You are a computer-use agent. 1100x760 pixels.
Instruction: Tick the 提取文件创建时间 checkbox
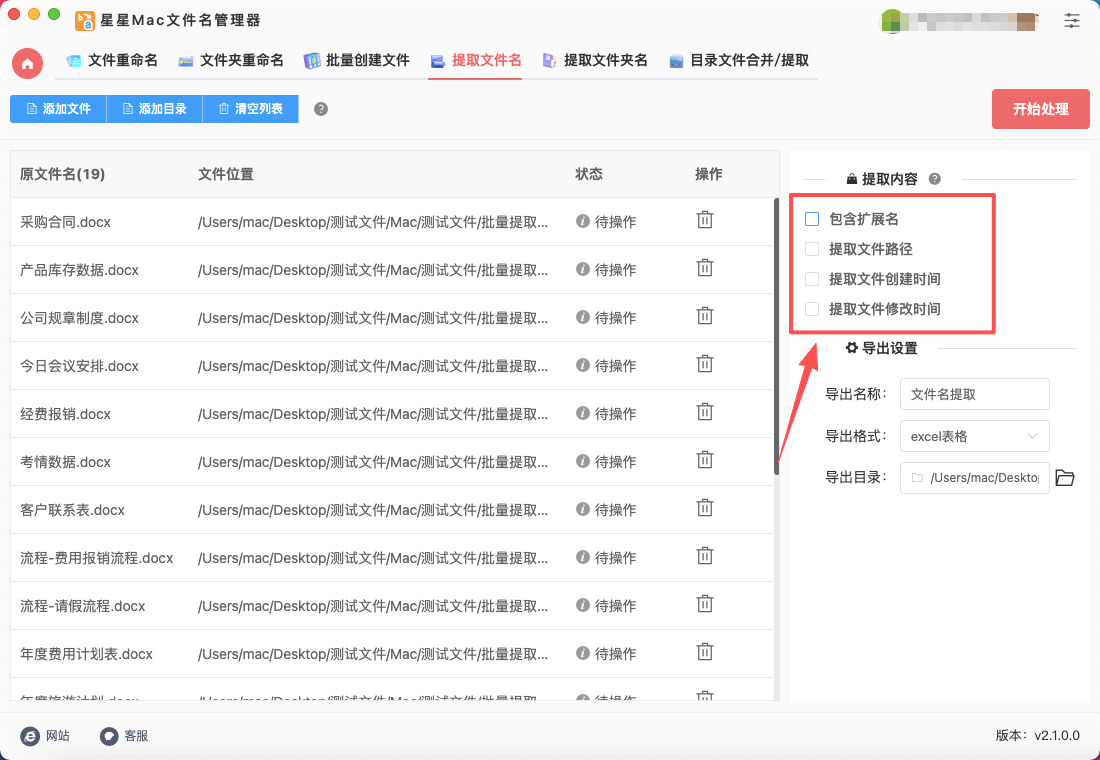(812, 279)
